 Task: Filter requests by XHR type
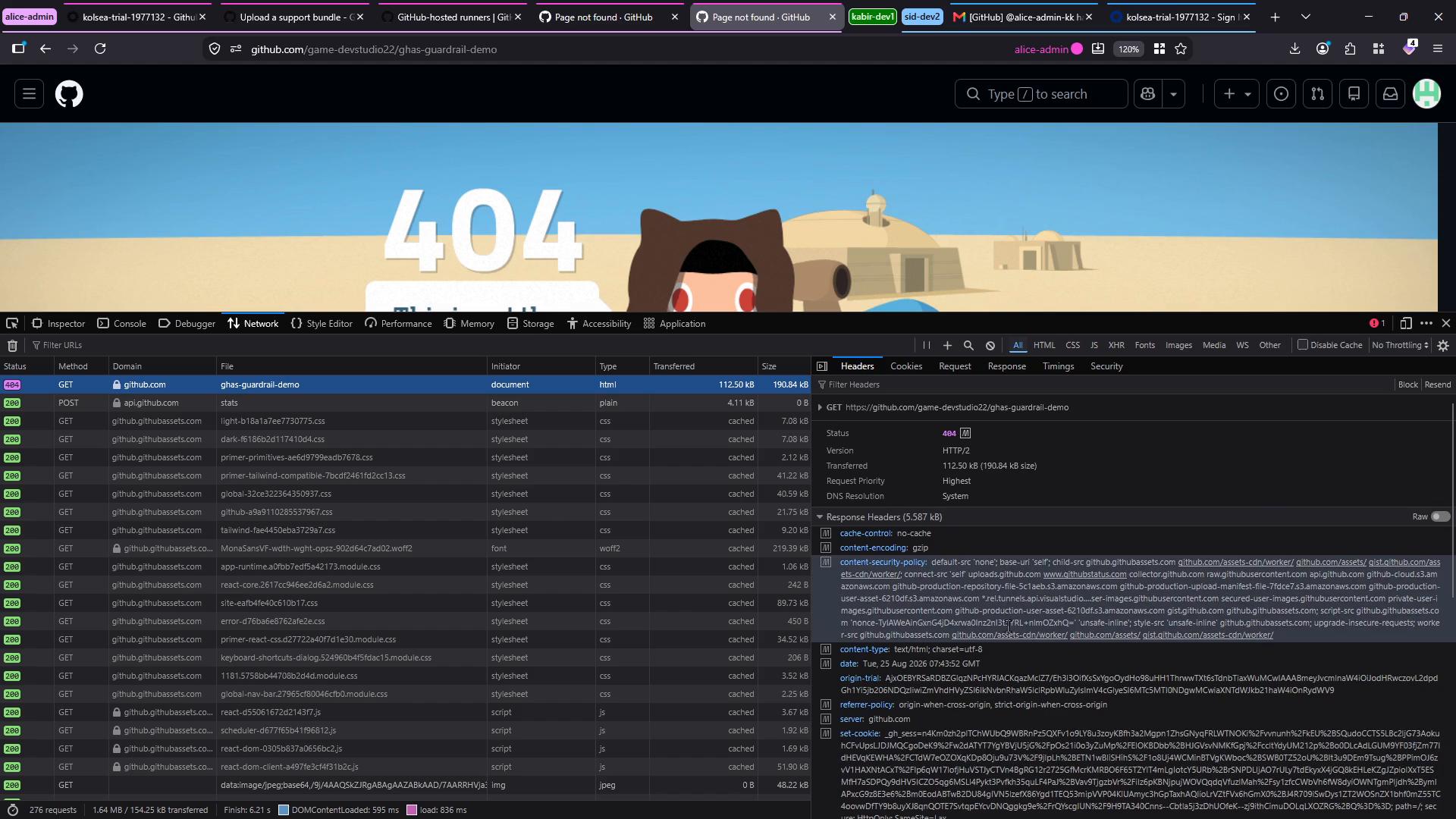click(x=1116, y=346)
